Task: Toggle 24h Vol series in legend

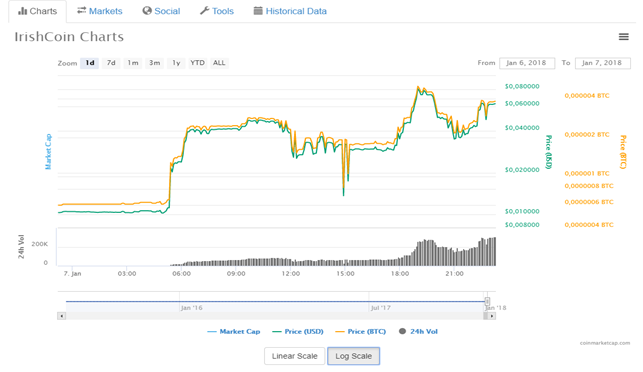Action: pos(418,331)
